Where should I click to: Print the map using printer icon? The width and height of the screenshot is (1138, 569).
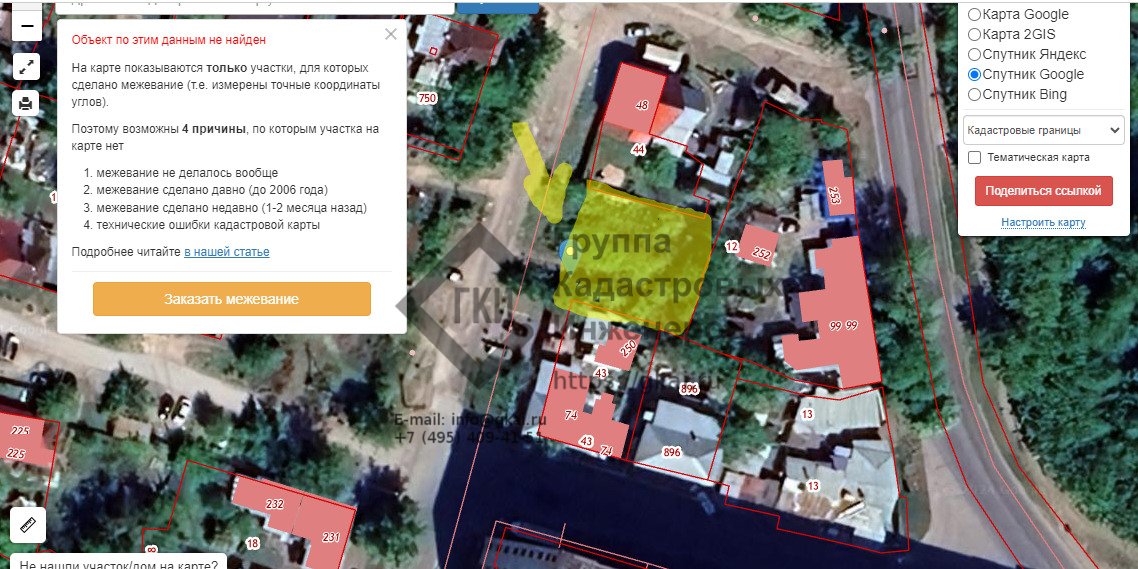[x=26, y=103]
